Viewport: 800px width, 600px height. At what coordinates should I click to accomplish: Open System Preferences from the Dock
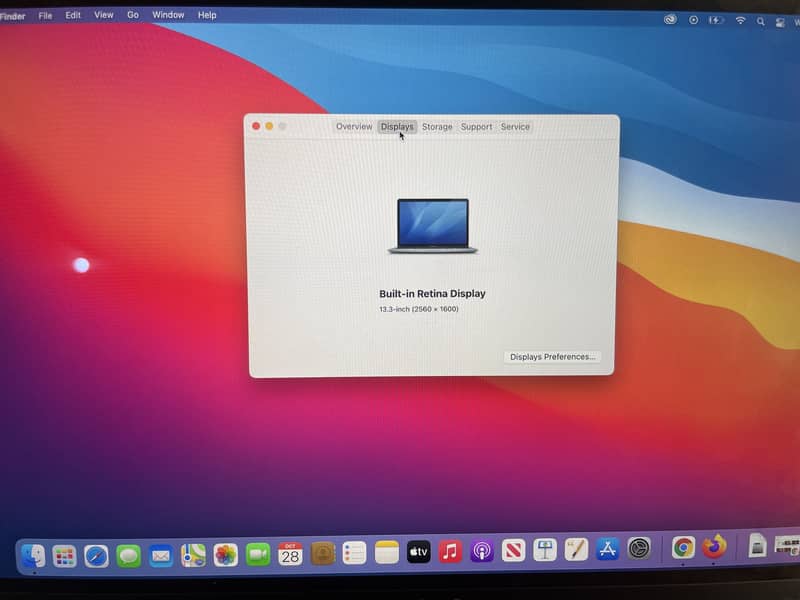pyautogui.click(x=639, y=548)
